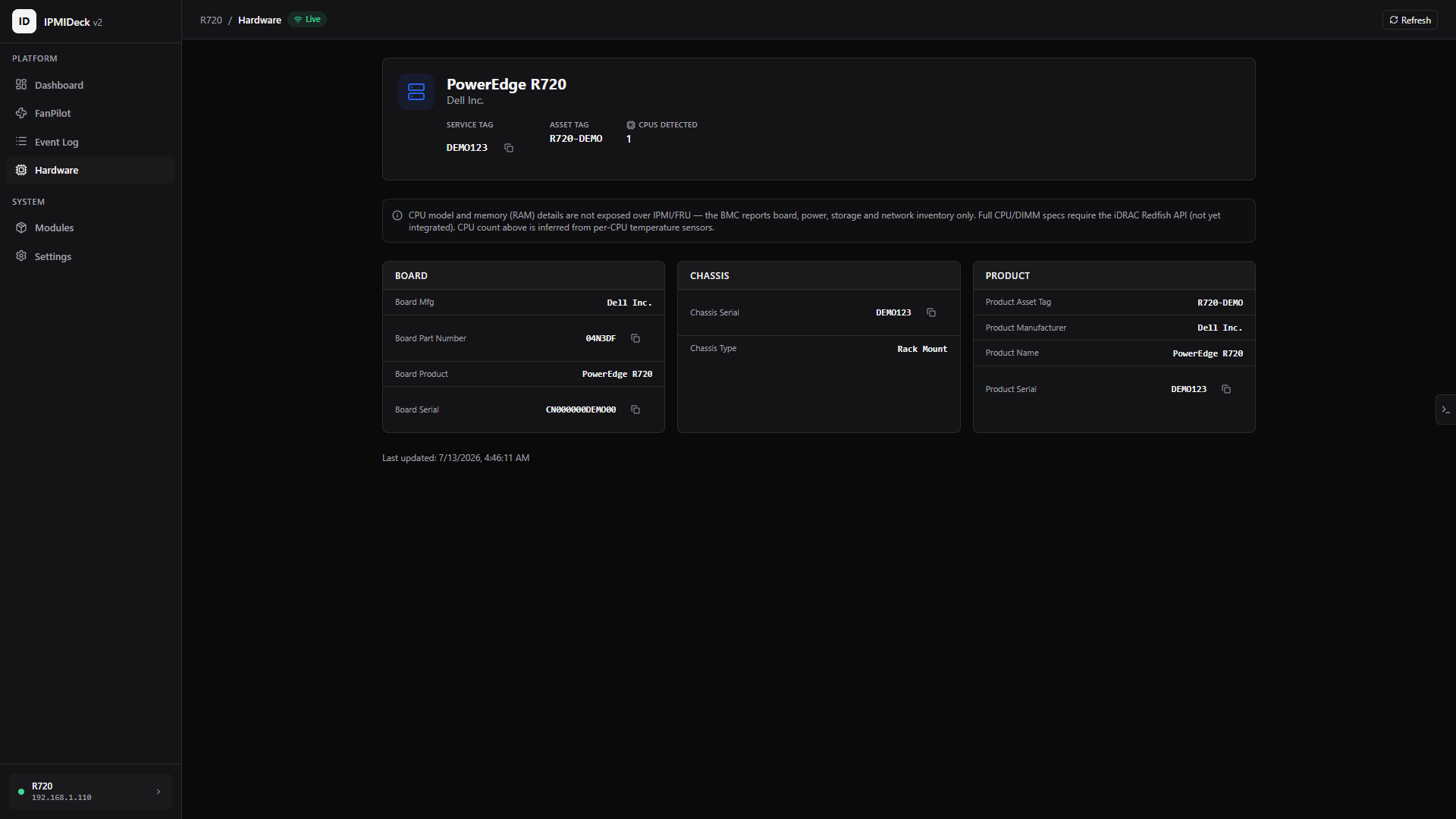Screen dimensions: 1456x819
Task: Open FanPilot from the sidebar
Action: [x=90, y=113]
